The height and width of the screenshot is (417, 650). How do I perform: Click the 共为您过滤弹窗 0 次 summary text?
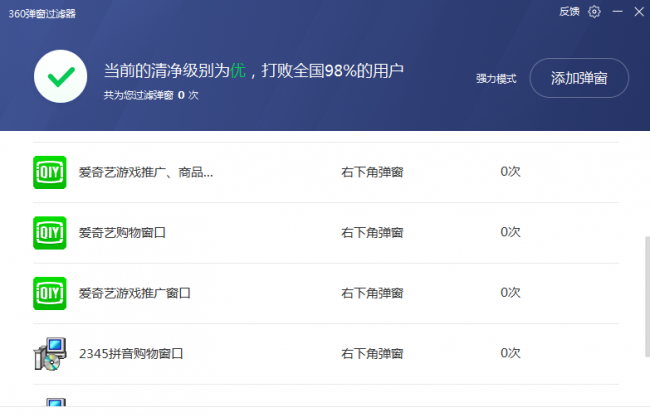151,95
